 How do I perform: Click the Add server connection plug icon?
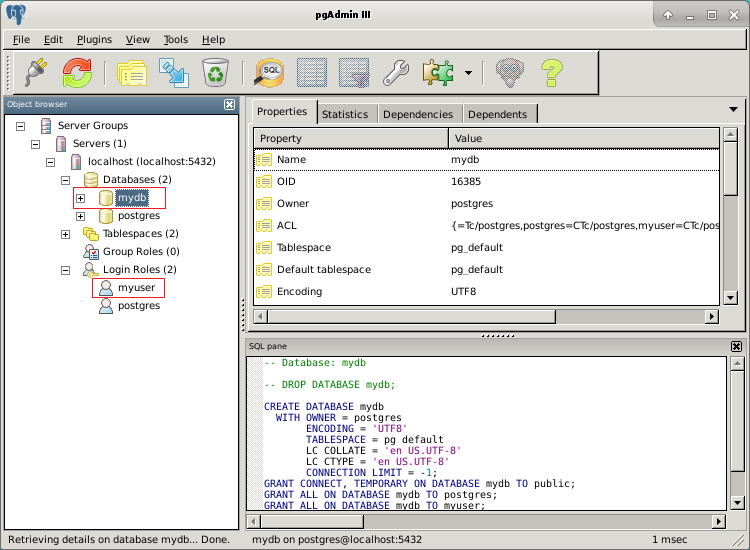pos(36,73)
